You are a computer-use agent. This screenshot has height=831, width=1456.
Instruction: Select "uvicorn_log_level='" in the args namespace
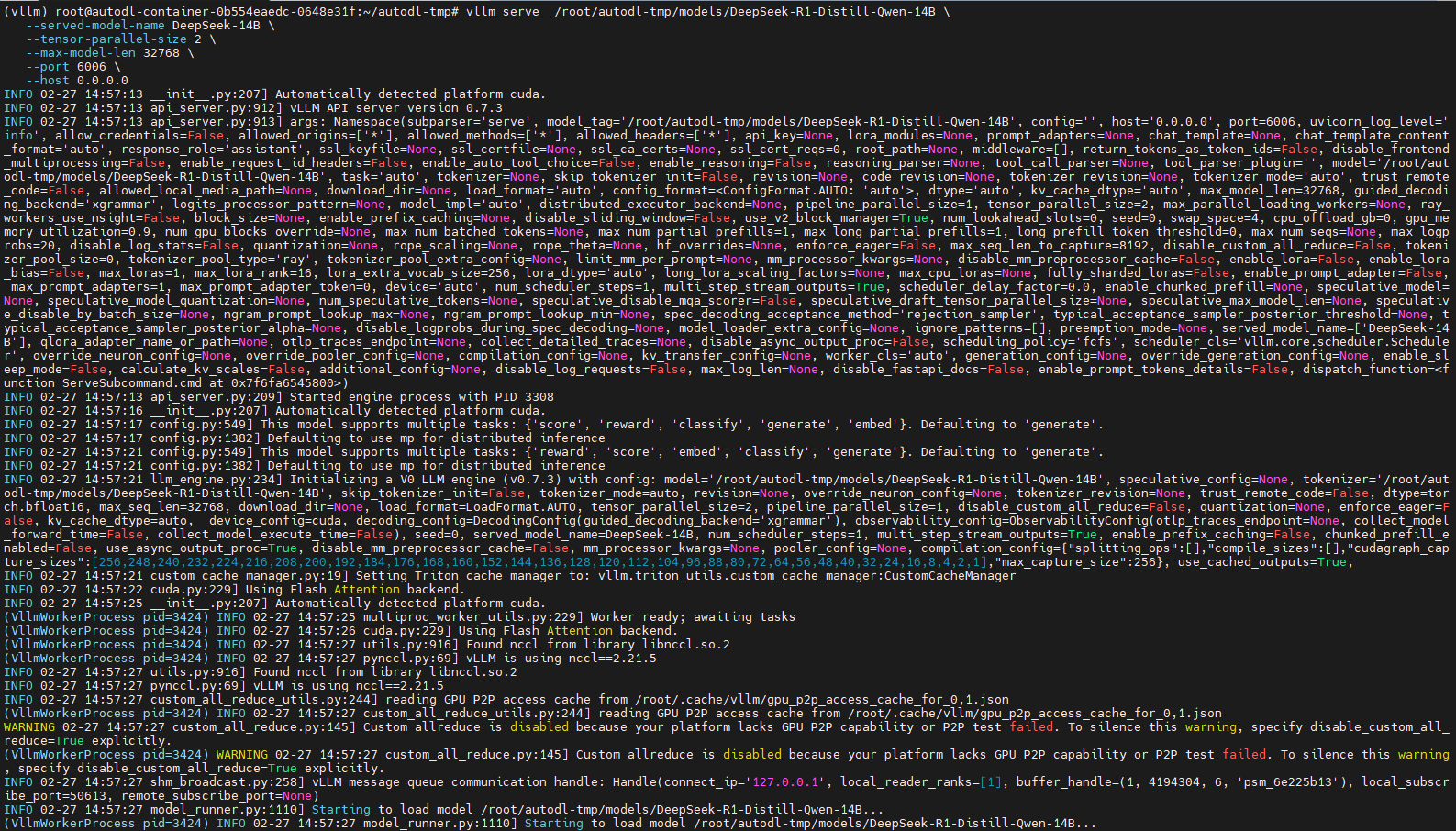coord(1379,122)
